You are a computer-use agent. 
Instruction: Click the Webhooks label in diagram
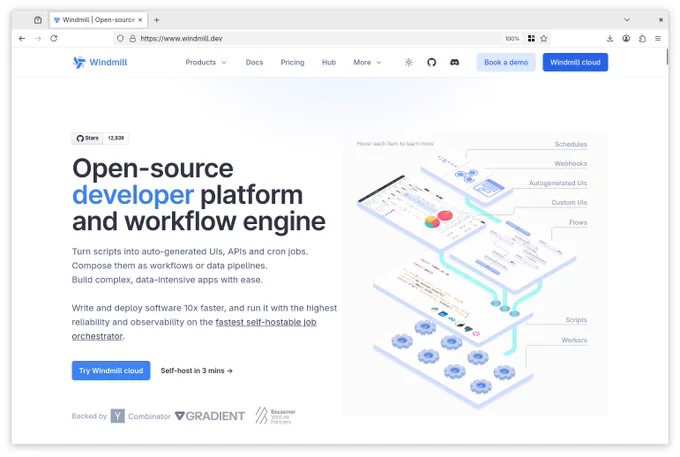click(x=570, y=163)
